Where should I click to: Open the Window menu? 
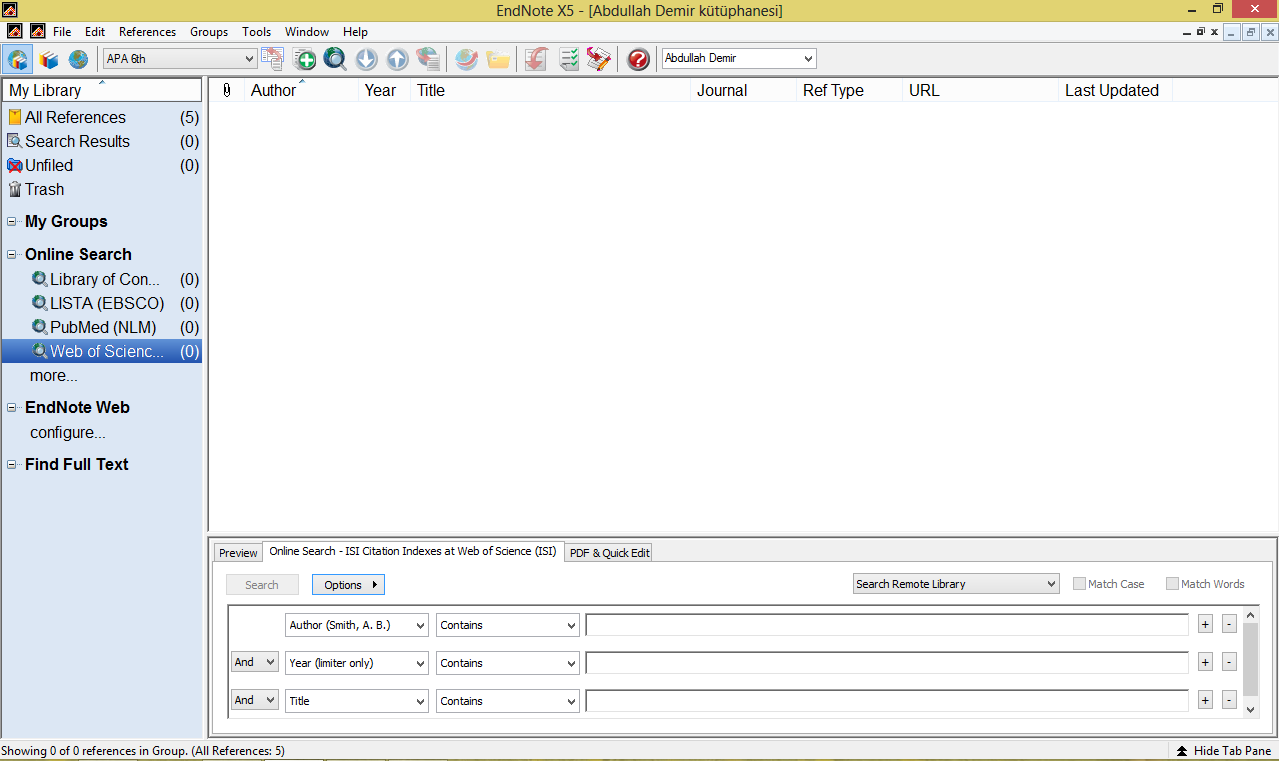(307, 32)
